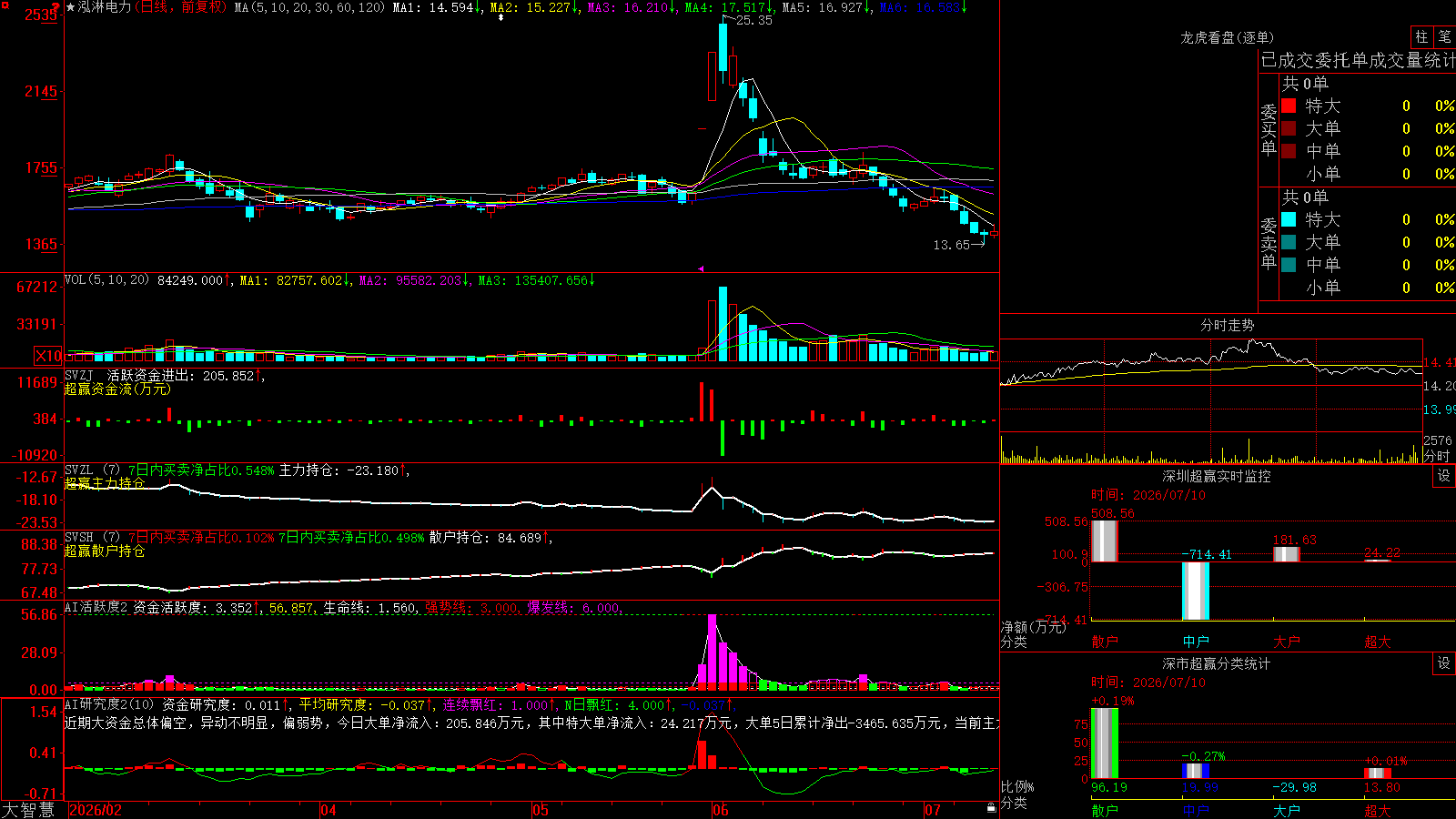Click the 已成交委托单成交量统计 header
Image resolution: width=1456 pixels, height=819 pixels.
[1358, 60]
